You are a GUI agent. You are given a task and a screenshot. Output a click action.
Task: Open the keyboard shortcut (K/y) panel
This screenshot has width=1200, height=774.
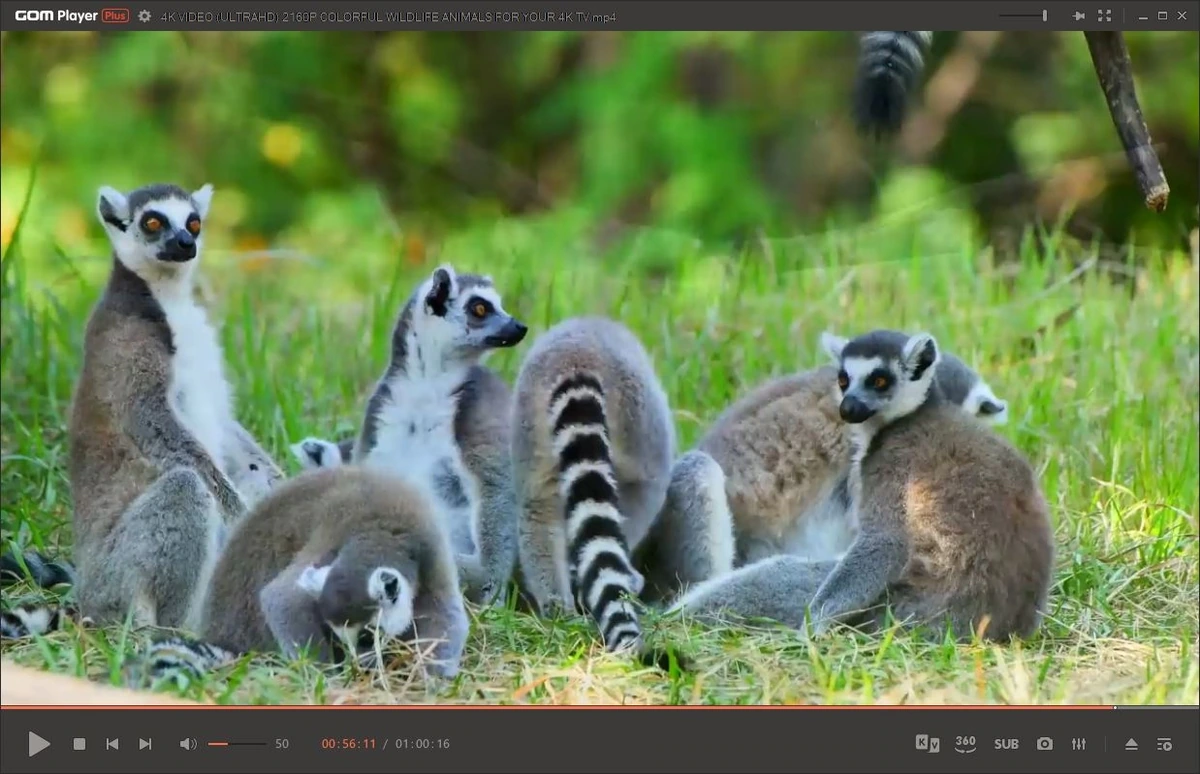(927, 743)
